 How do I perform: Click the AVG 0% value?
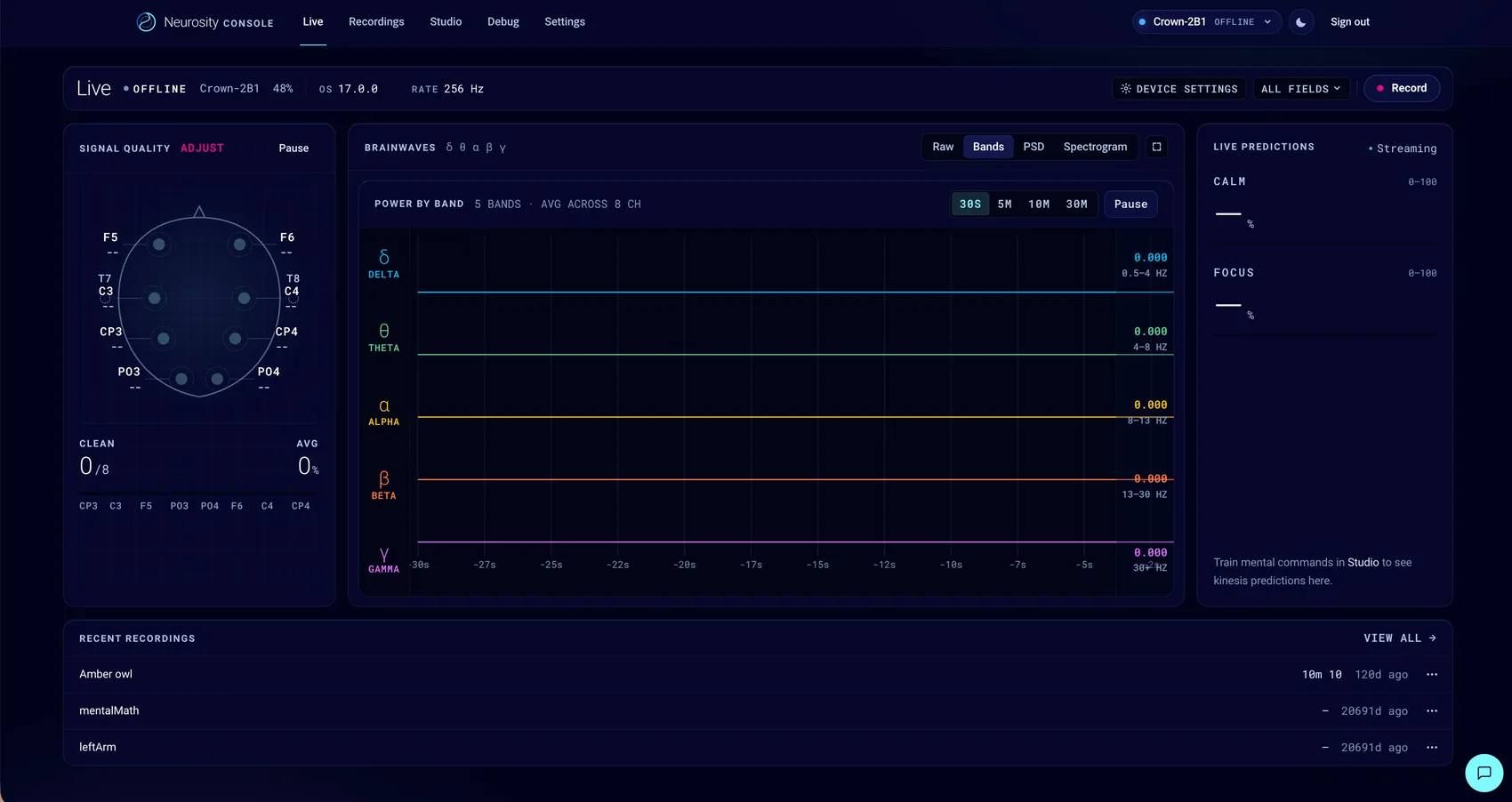click(x=308, y=458)
